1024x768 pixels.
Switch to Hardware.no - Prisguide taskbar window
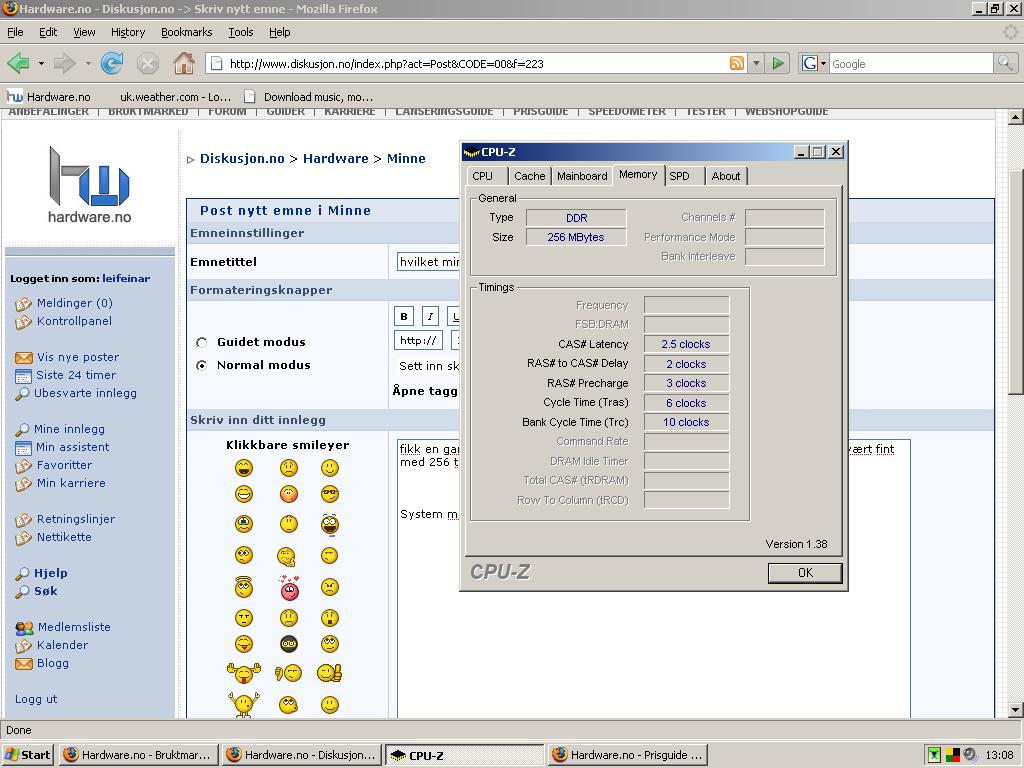(x=628, y=755)
